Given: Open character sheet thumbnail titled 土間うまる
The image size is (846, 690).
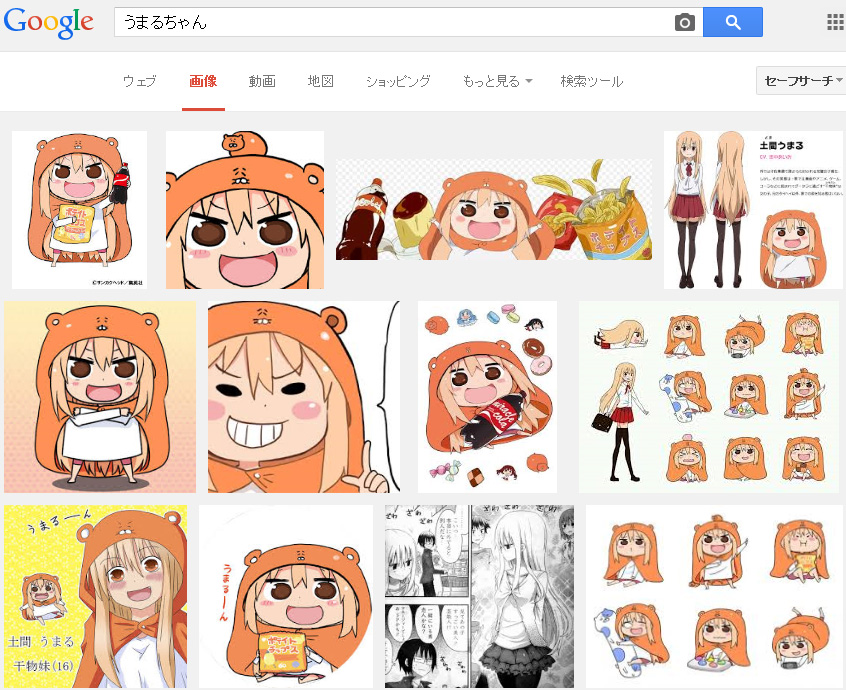Looking at the screenshot, I should click(x=754, y=210).
